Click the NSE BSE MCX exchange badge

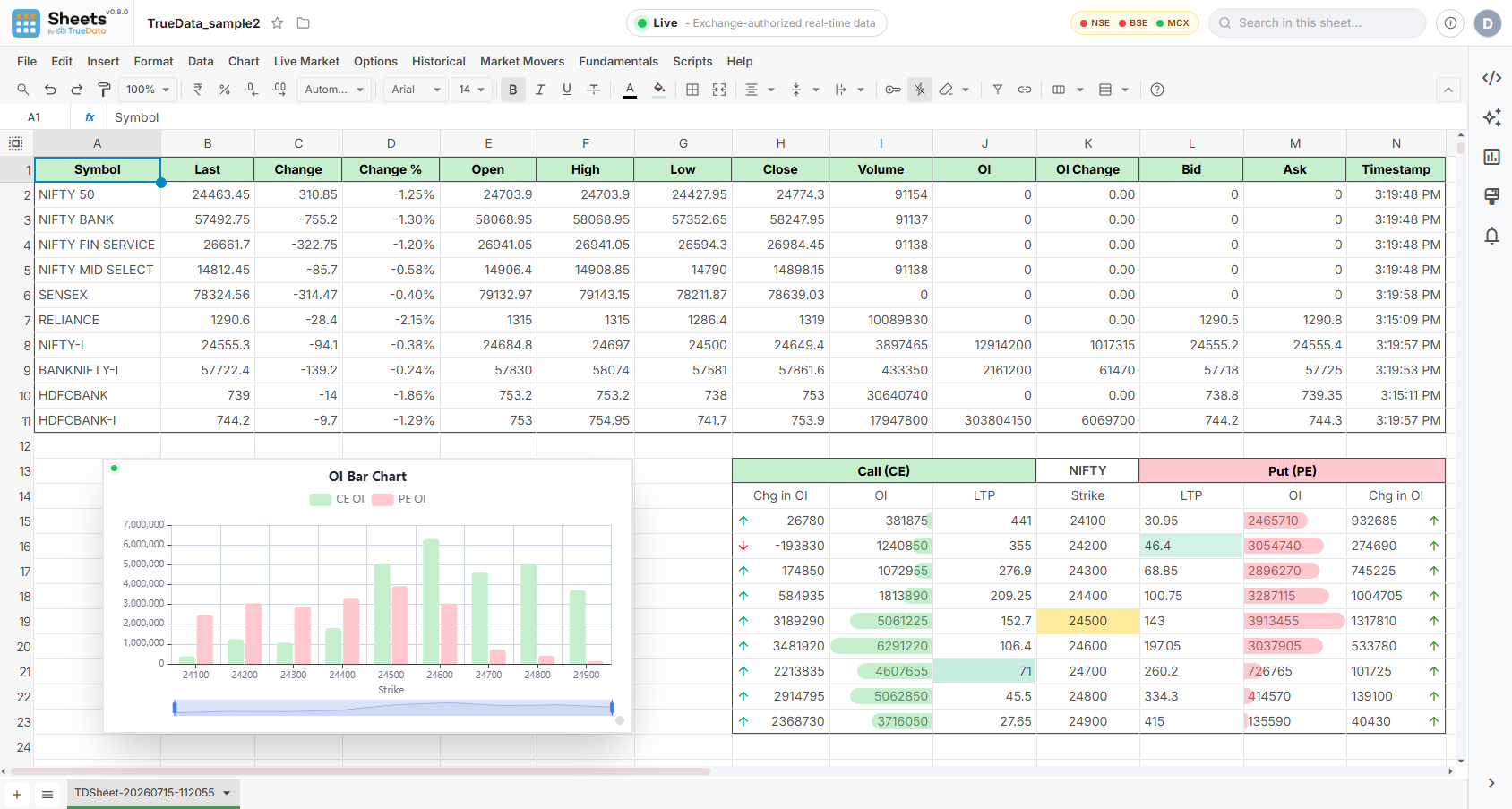[1135, 23]
